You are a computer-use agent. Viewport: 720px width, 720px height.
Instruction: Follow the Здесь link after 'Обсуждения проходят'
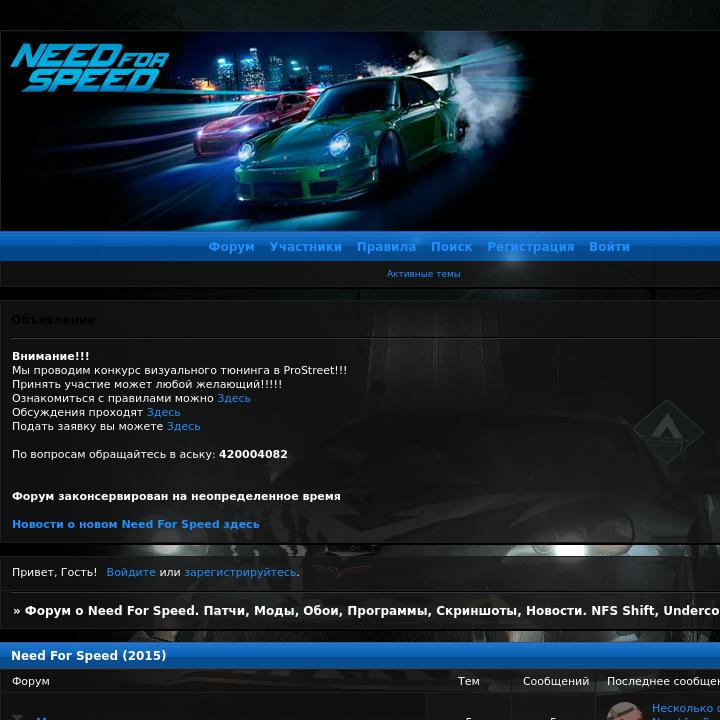click(x=163, y=412)
